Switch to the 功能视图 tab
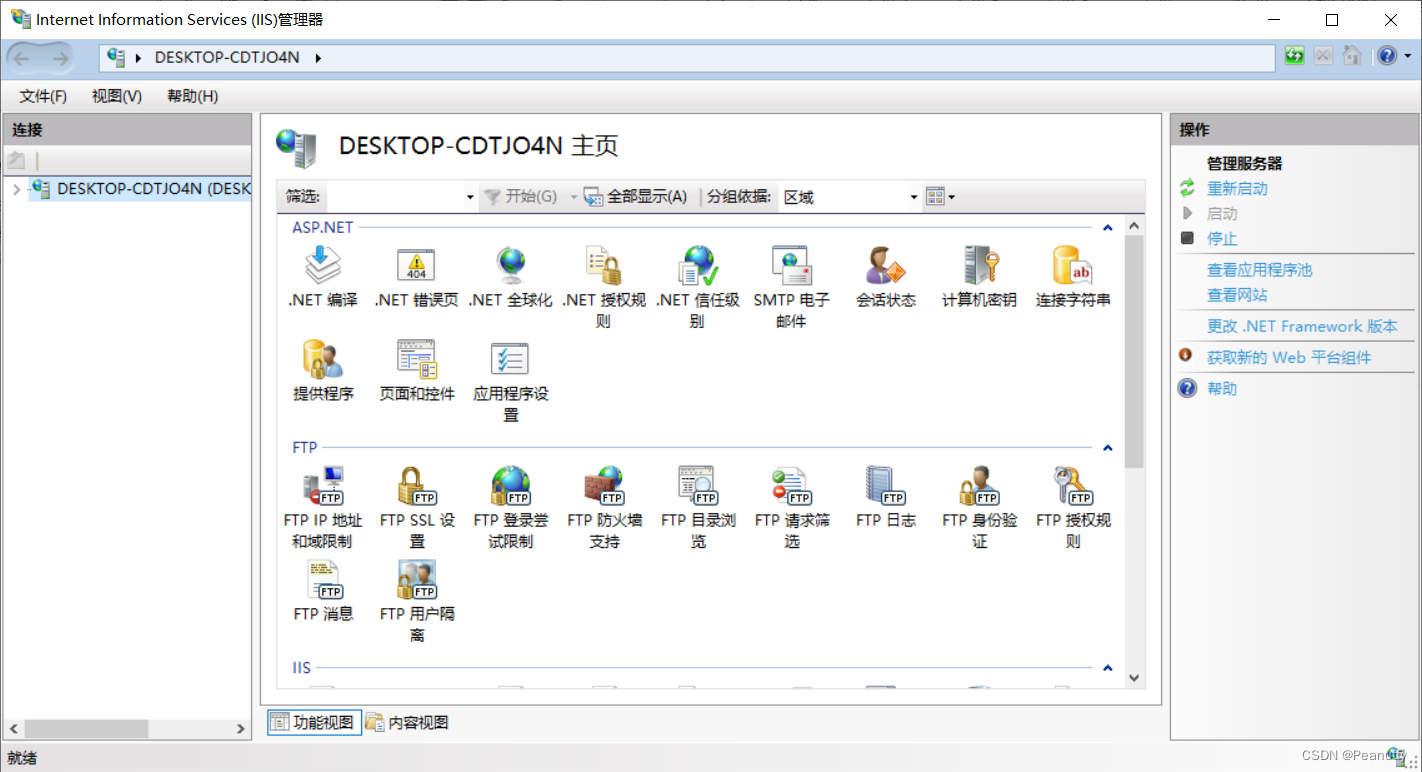This screenshot has width=1422, height=772. click(x=314, y=722)
